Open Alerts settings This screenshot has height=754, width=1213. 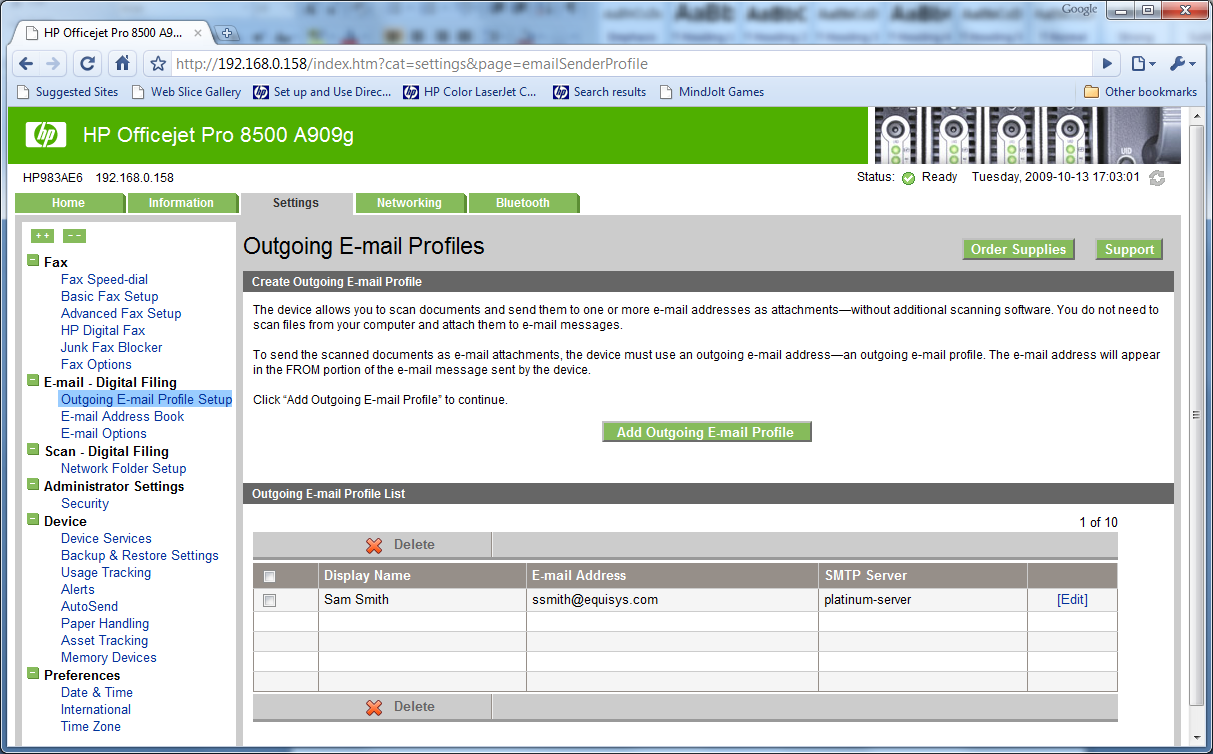78,589
